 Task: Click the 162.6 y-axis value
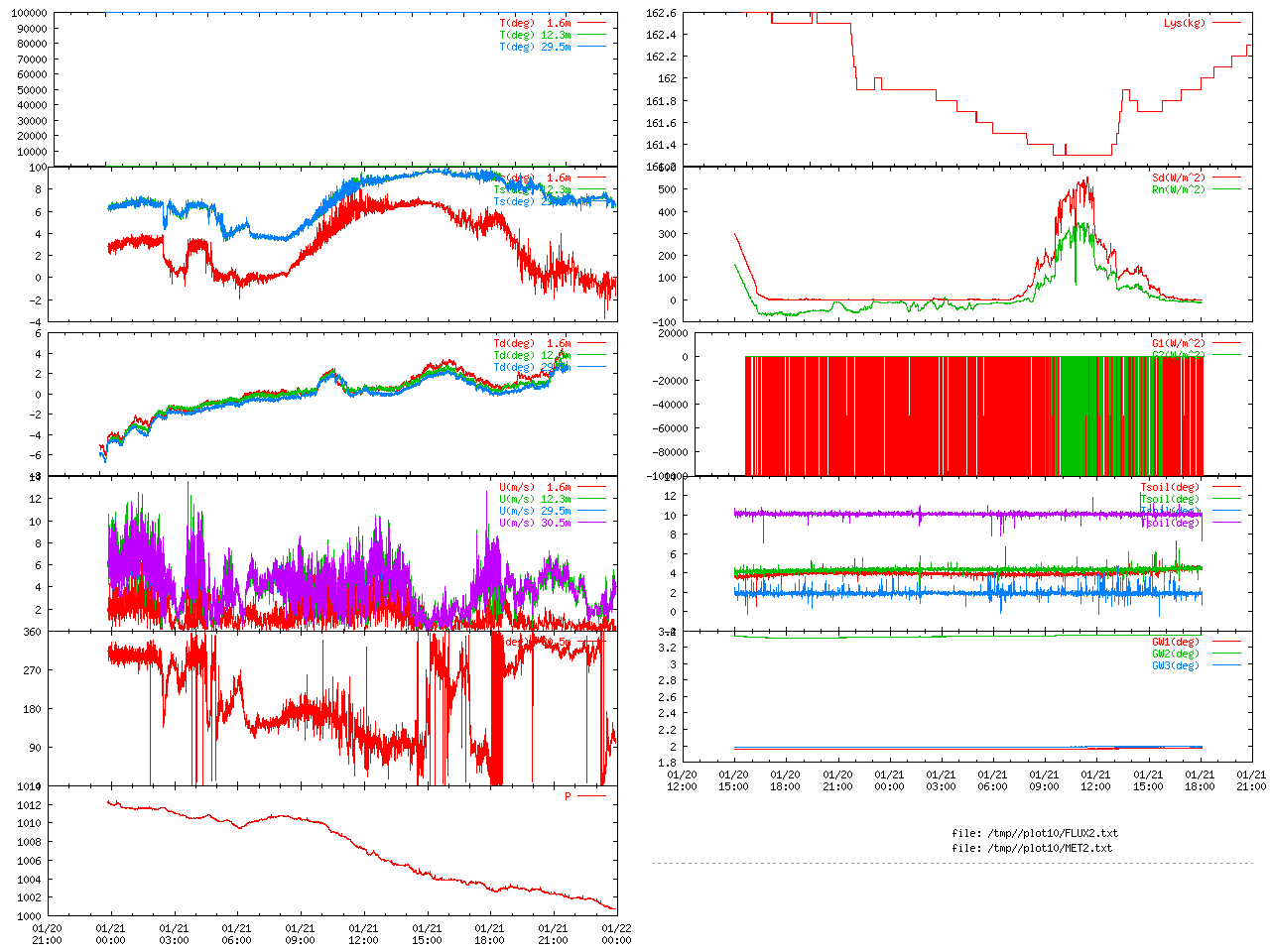point(661,13)
